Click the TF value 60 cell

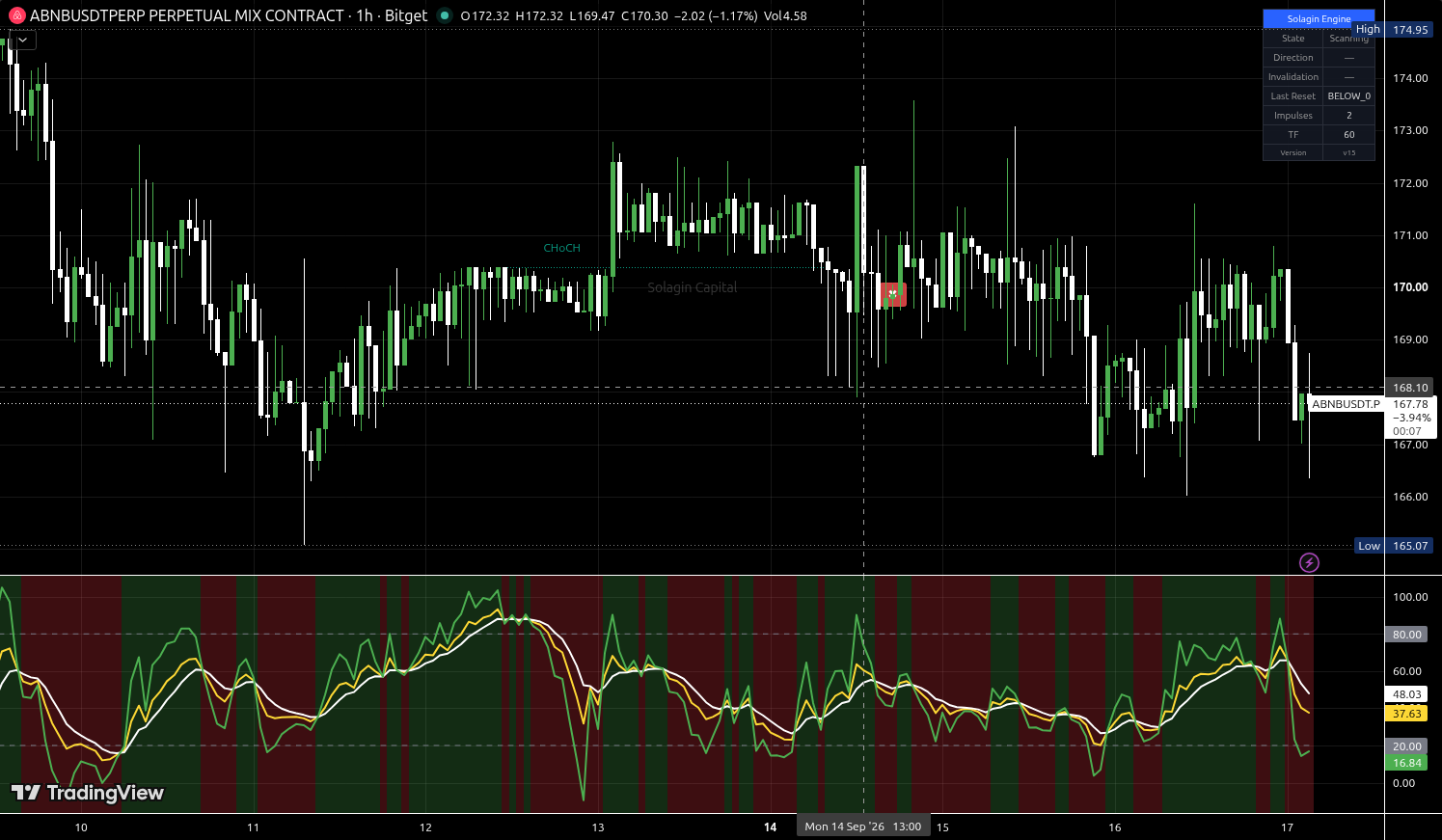click(1348, 135)
